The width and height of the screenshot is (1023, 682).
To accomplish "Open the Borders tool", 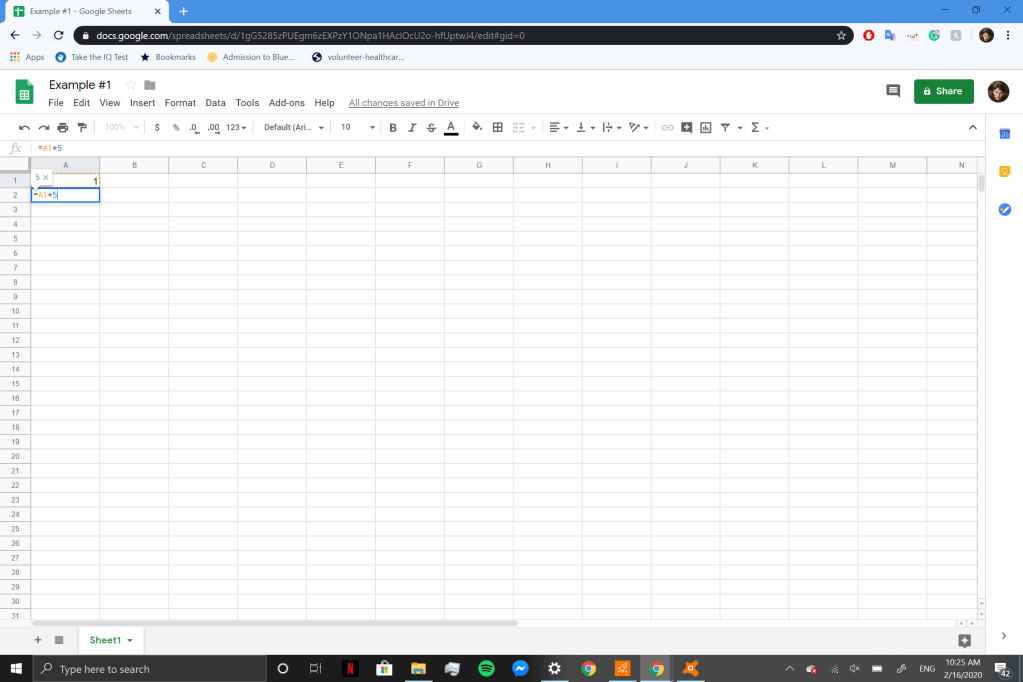I will (x=497, y=127).
